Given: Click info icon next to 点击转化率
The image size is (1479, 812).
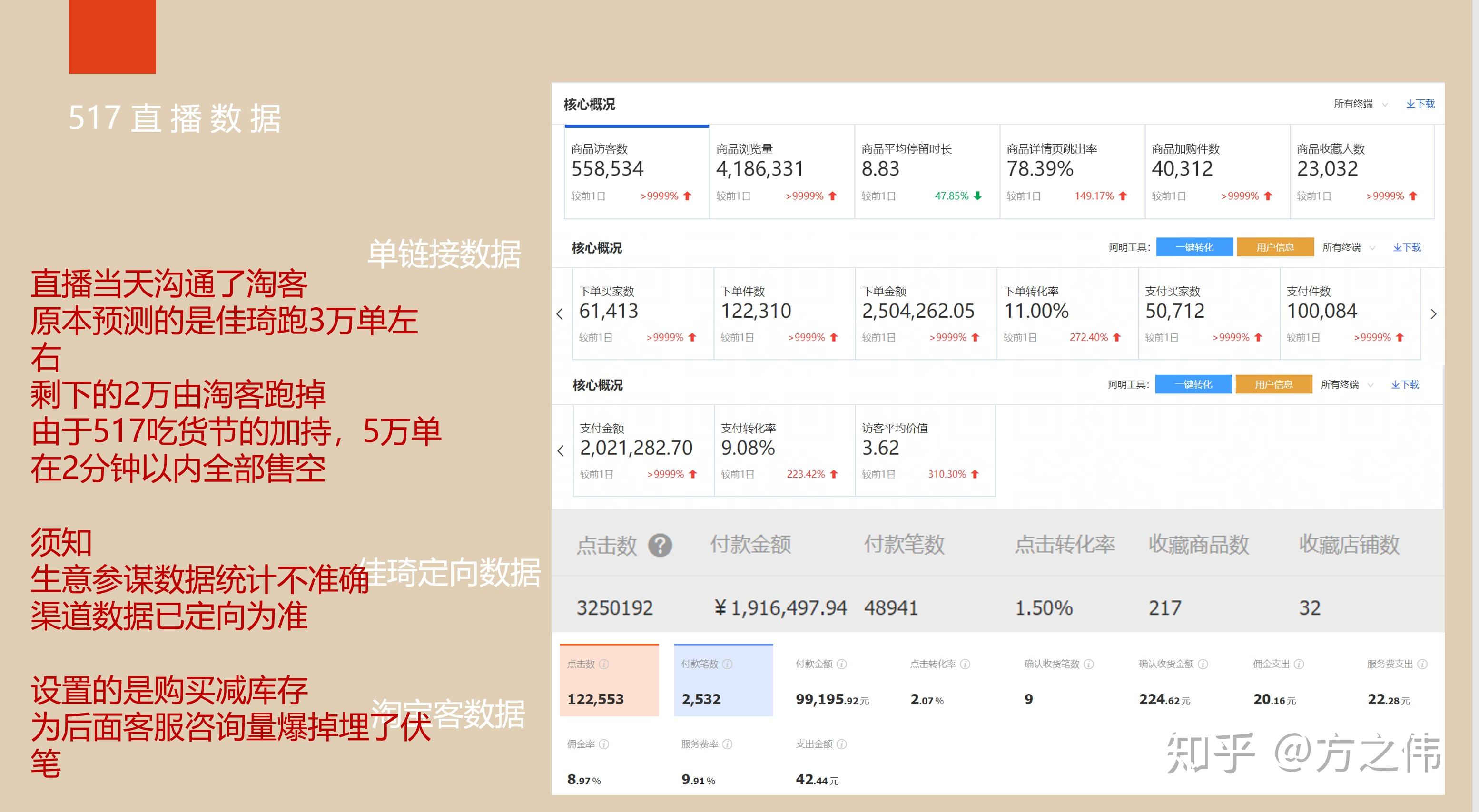Looking at the screenshot, I should click(x=965, y=664).
